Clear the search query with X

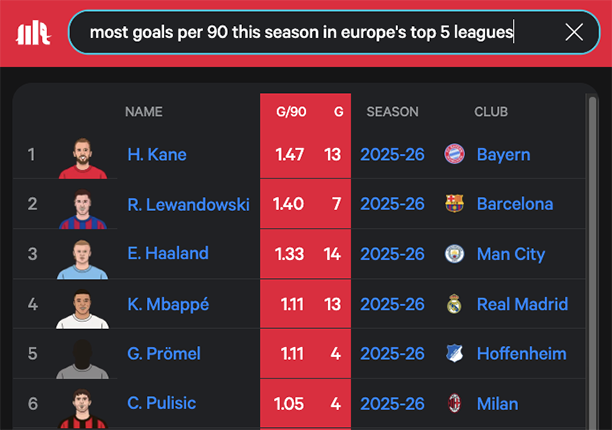574,33
